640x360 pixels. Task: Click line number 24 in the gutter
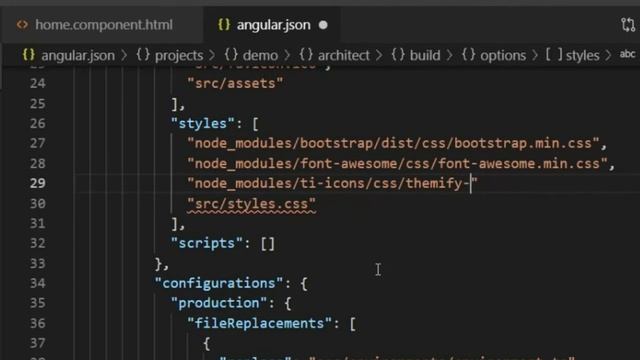click(38, 83)
